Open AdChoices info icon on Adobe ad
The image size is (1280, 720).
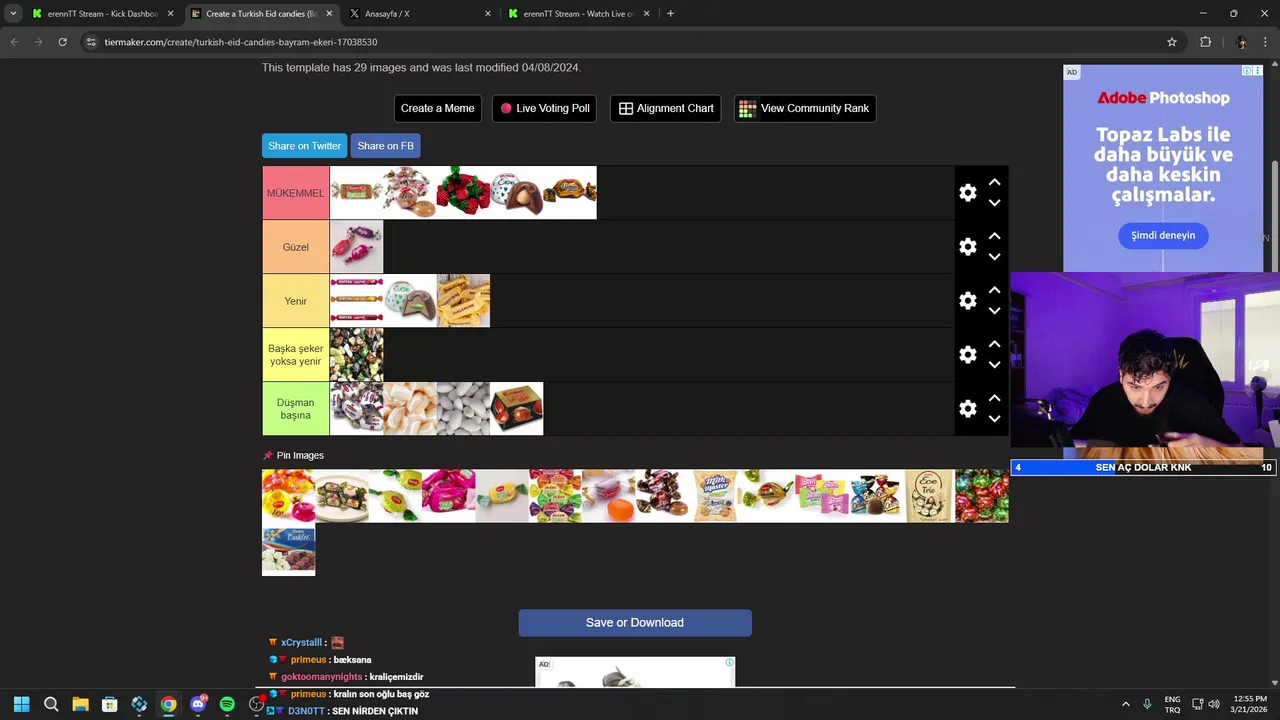click(x=1247, y=71)
